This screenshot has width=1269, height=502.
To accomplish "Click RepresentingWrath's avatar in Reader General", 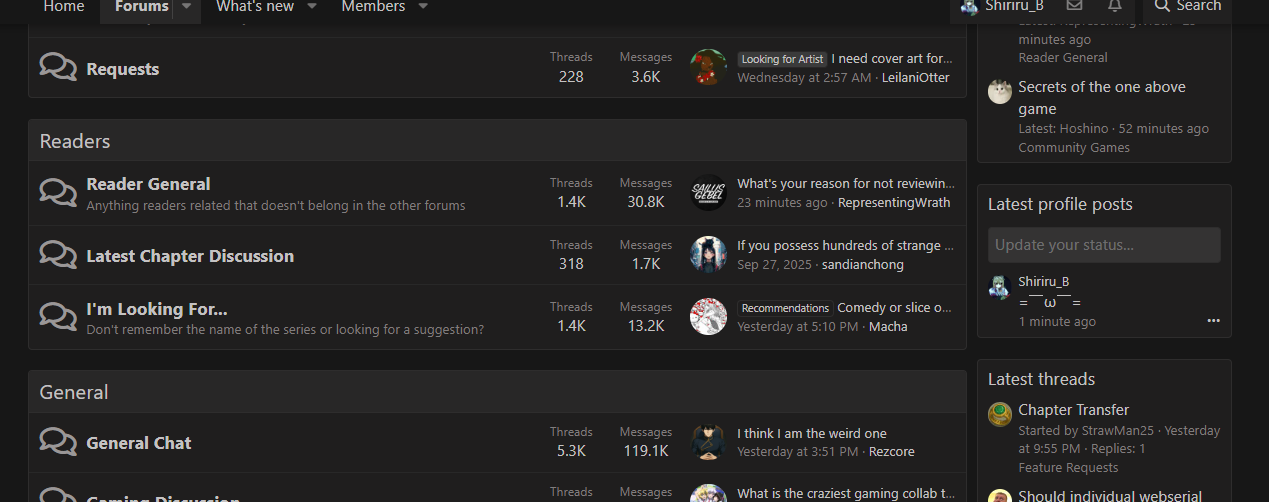I will (x=708, y=193).
